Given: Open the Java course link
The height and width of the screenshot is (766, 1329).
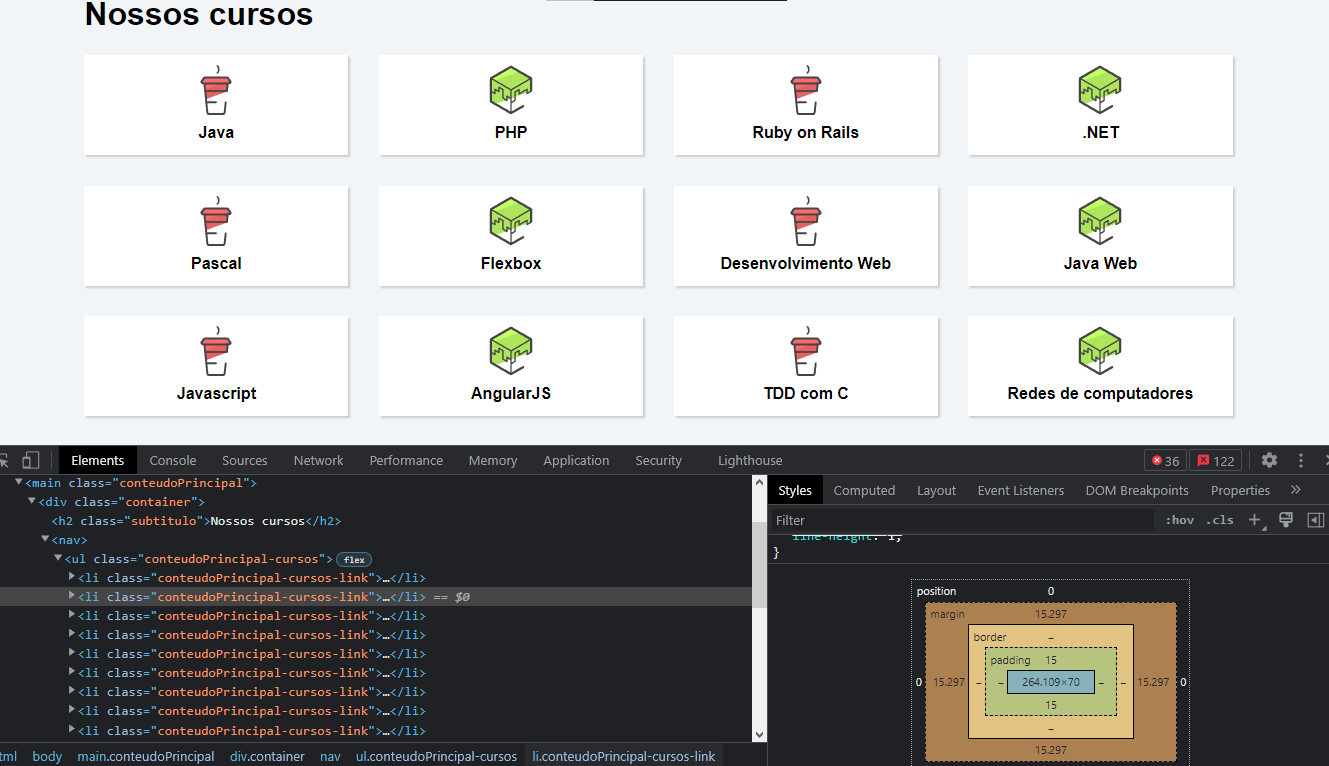Looking at the screenshot, I should point(216,105).
